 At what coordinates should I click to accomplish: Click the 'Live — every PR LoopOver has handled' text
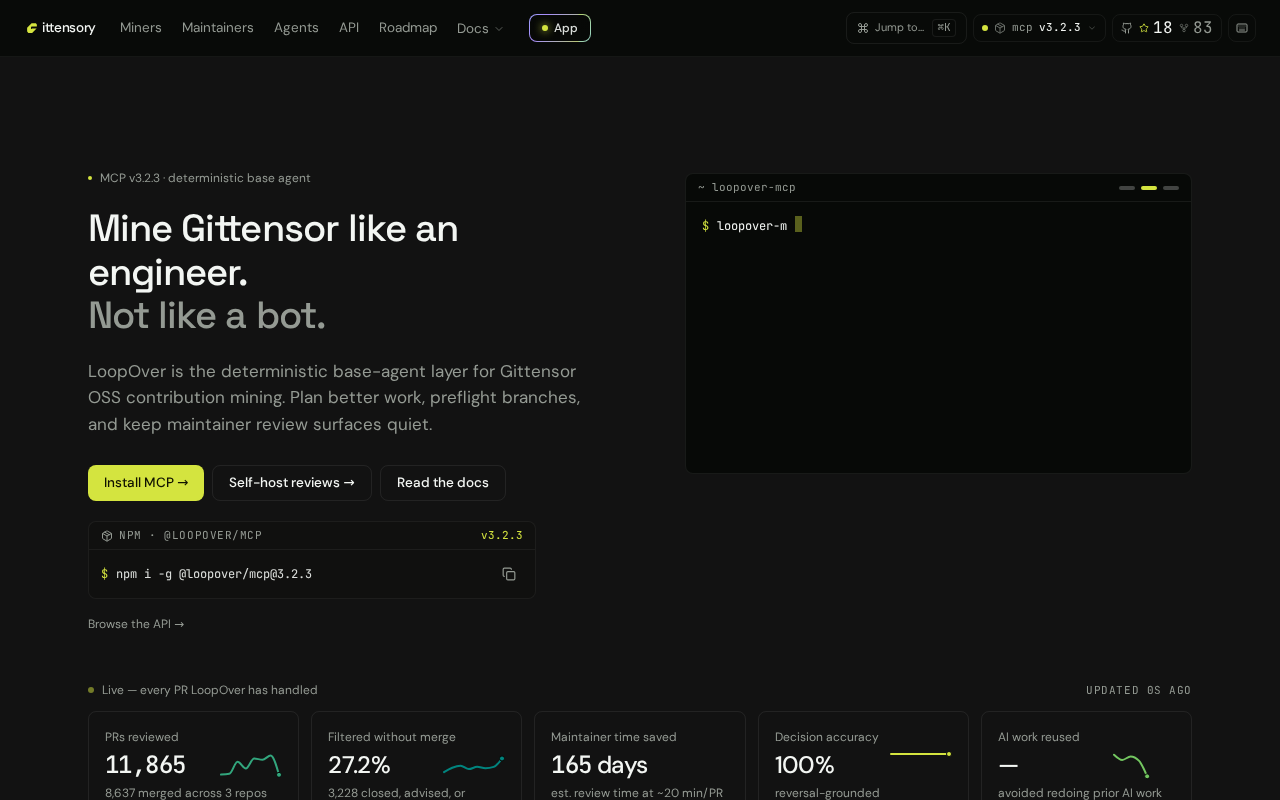point(210,690)
